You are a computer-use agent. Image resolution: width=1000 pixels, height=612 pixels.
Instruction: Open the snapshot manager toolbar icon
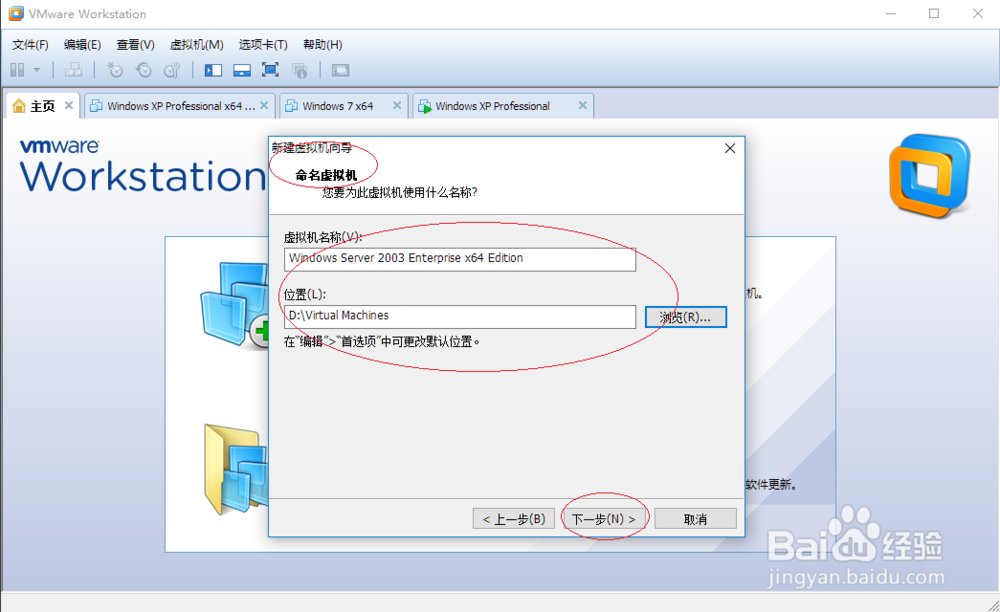(172, 70)
